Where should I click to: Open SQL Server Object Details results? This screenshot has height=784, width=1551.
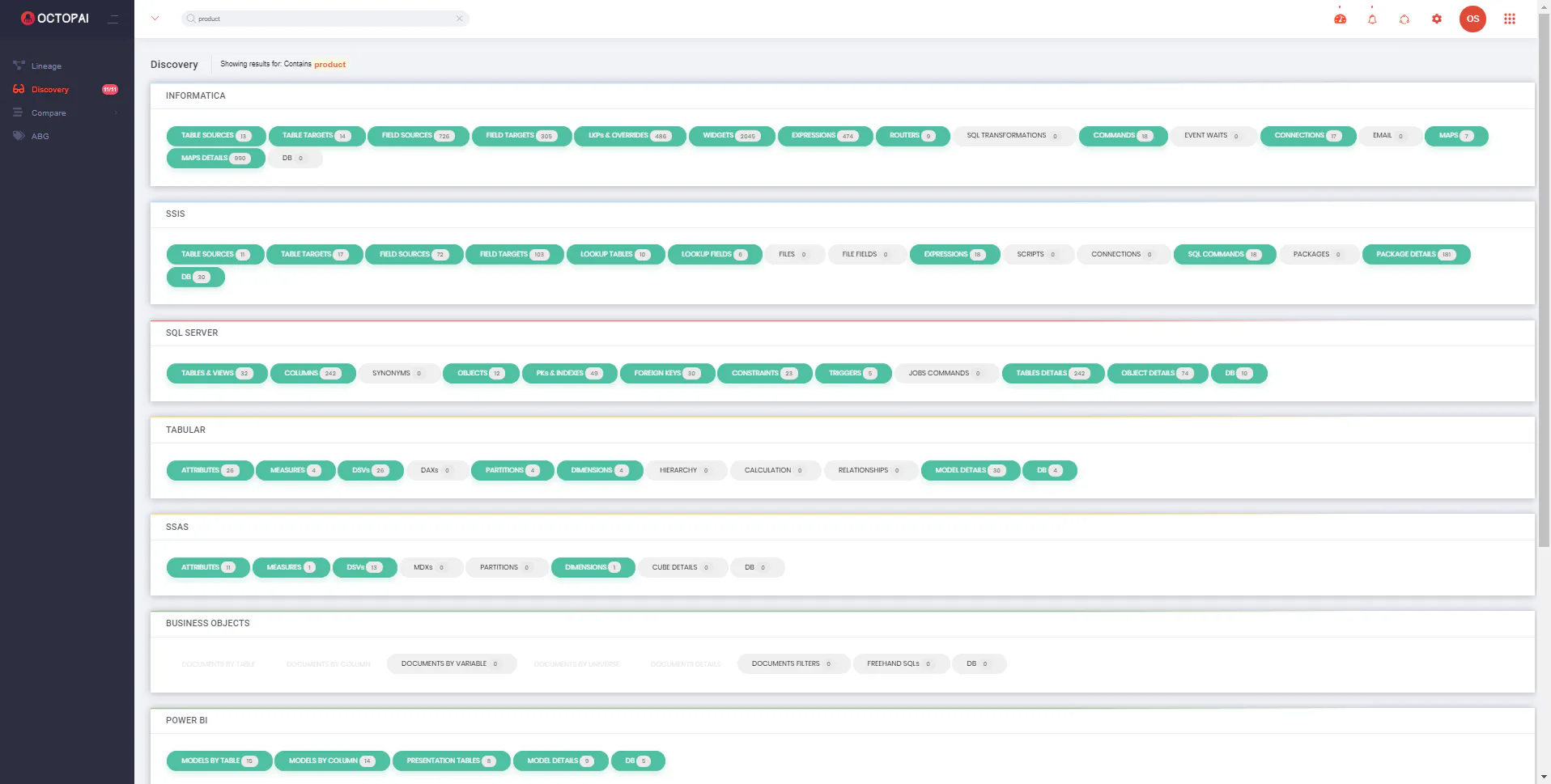click(1158, 374)
